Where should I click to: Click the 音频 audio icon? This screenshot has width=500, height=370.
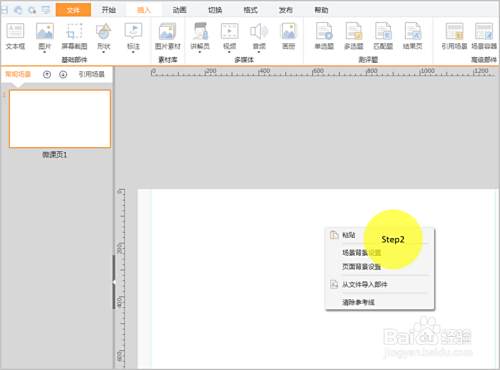[x=259, y=31]
